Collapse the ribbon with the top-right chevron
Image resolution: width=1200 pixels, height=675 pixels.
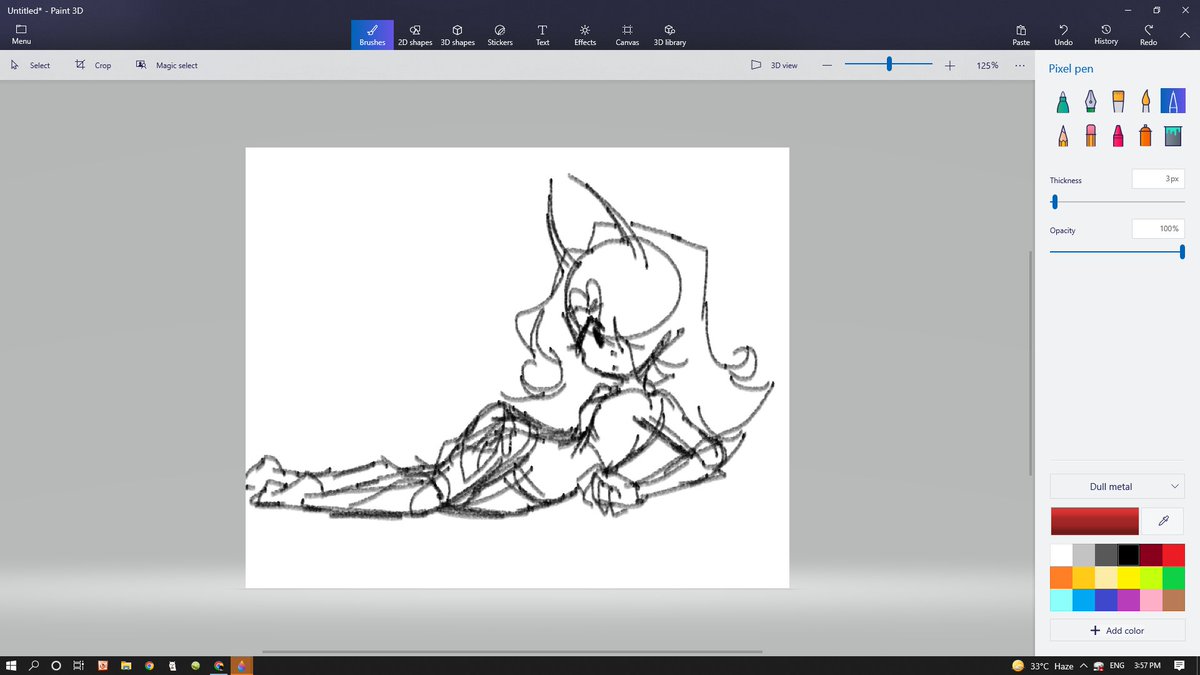pos(1185,34)
